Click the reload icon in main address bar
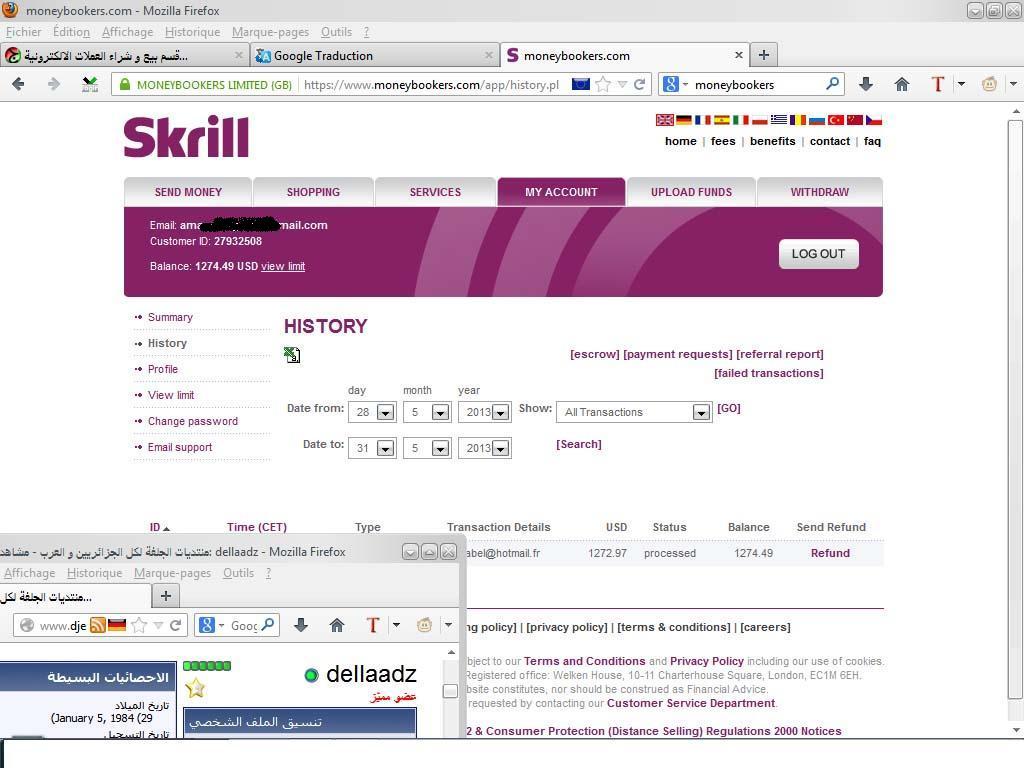The image size is (1024, 768). [639, 84]
